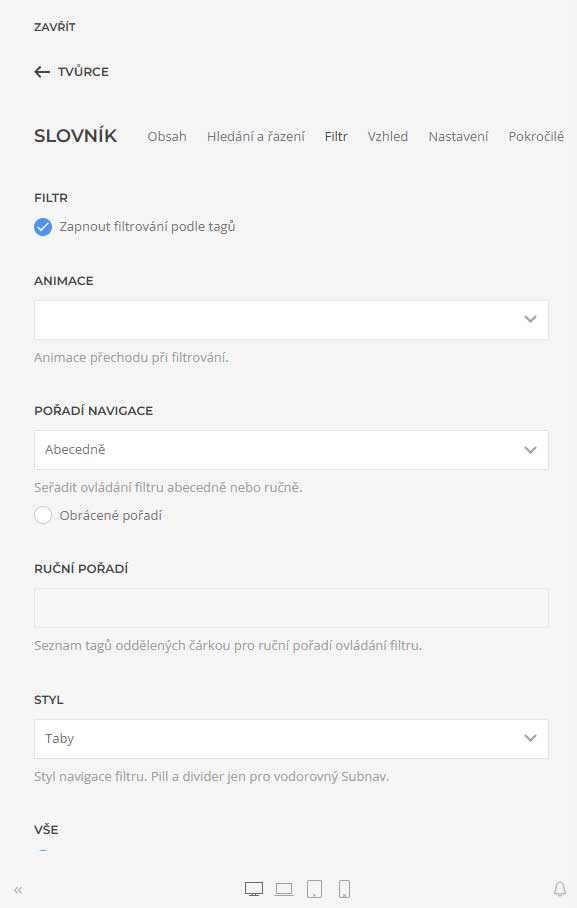The width and height of the screenshot is (577, 908).
Task: Open the Pokročilé tab
Action: (536, 137)
